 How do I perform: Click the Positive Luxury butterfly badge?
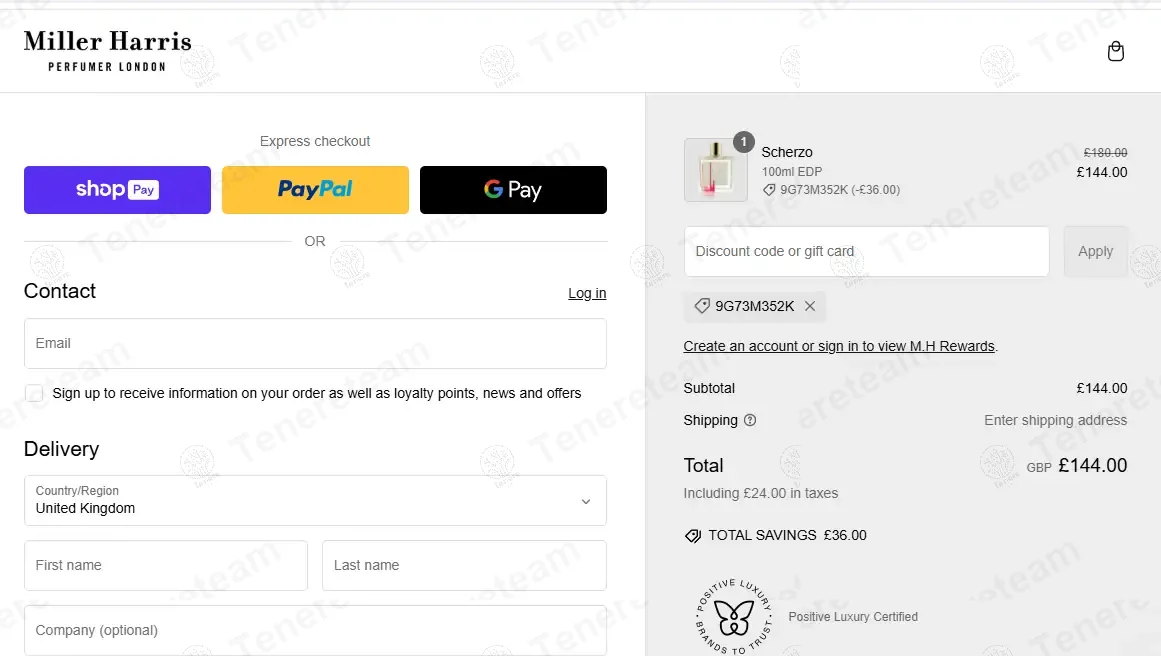coord(733,617)
